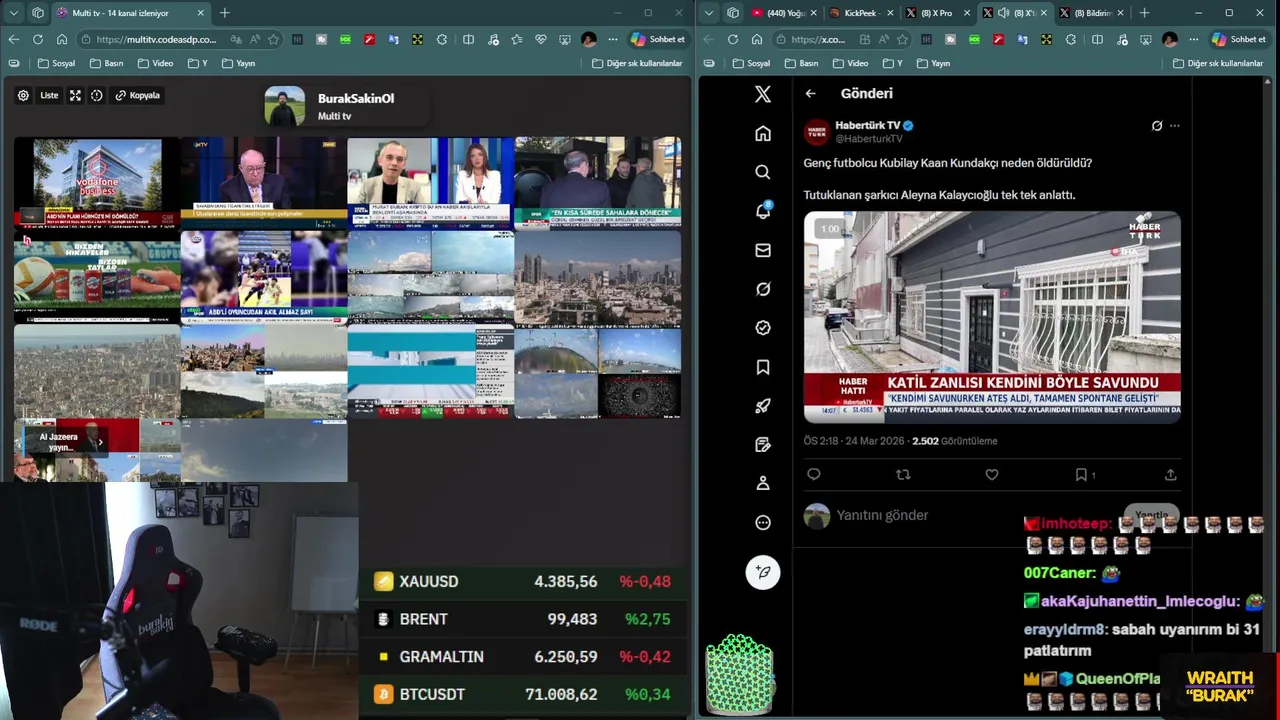
Task: Go to X Home via house icon
Action: pos(763,133)
